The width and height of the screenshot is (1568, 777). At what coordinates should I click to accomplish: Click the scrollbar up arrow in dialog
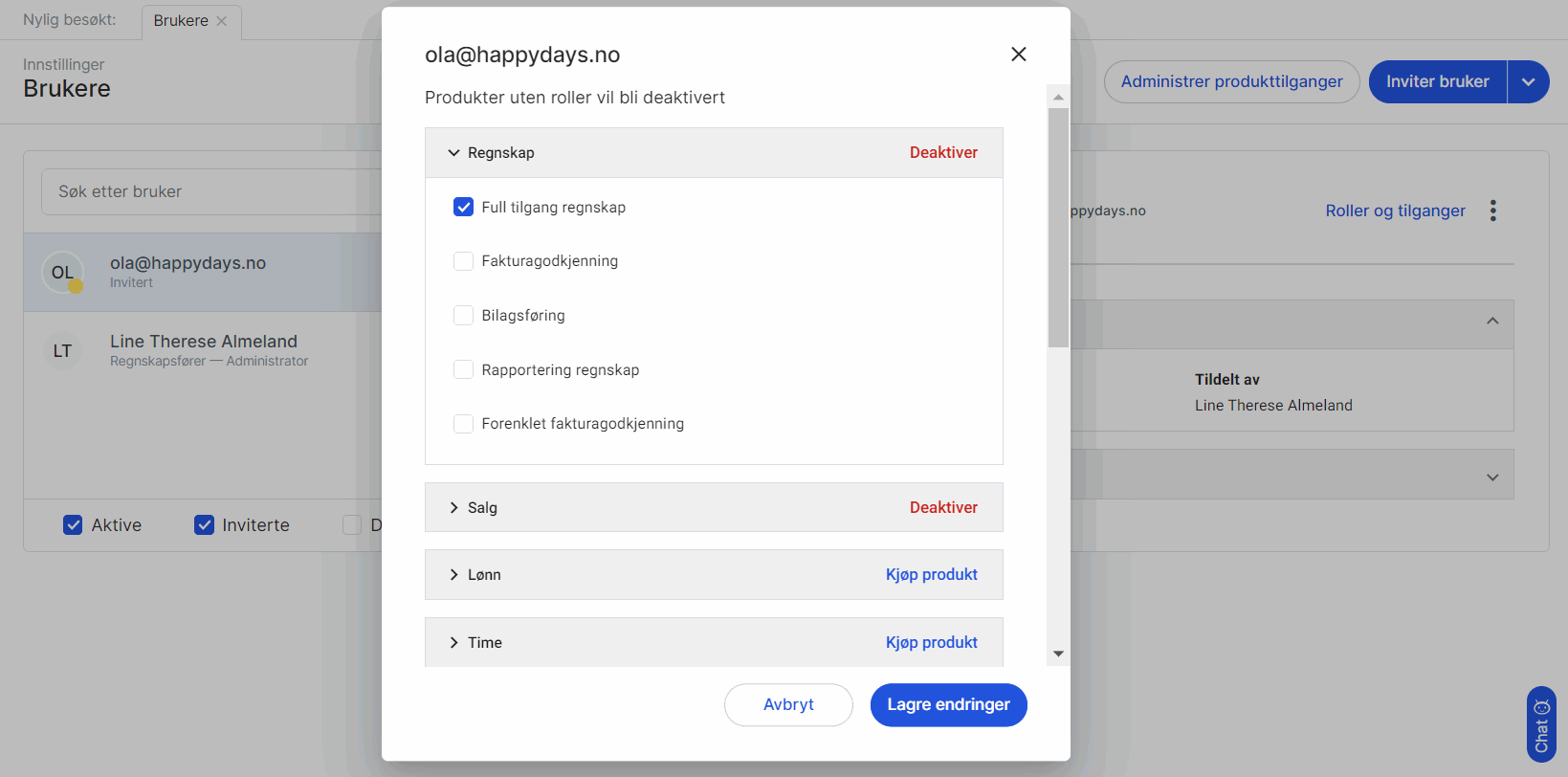tap(1058, 97)
